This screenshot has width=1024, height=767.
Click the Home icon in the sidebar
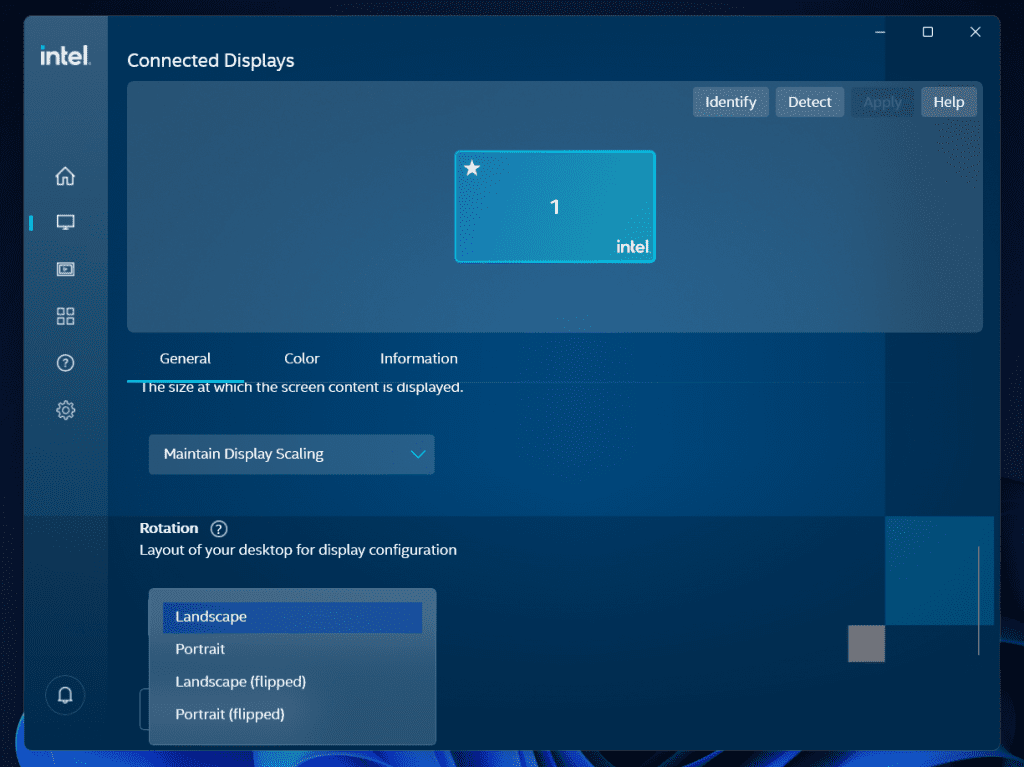coord(65,175)
